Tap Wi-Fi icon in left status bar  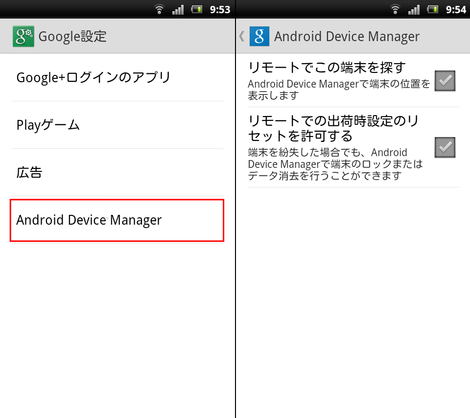[159, 9]
